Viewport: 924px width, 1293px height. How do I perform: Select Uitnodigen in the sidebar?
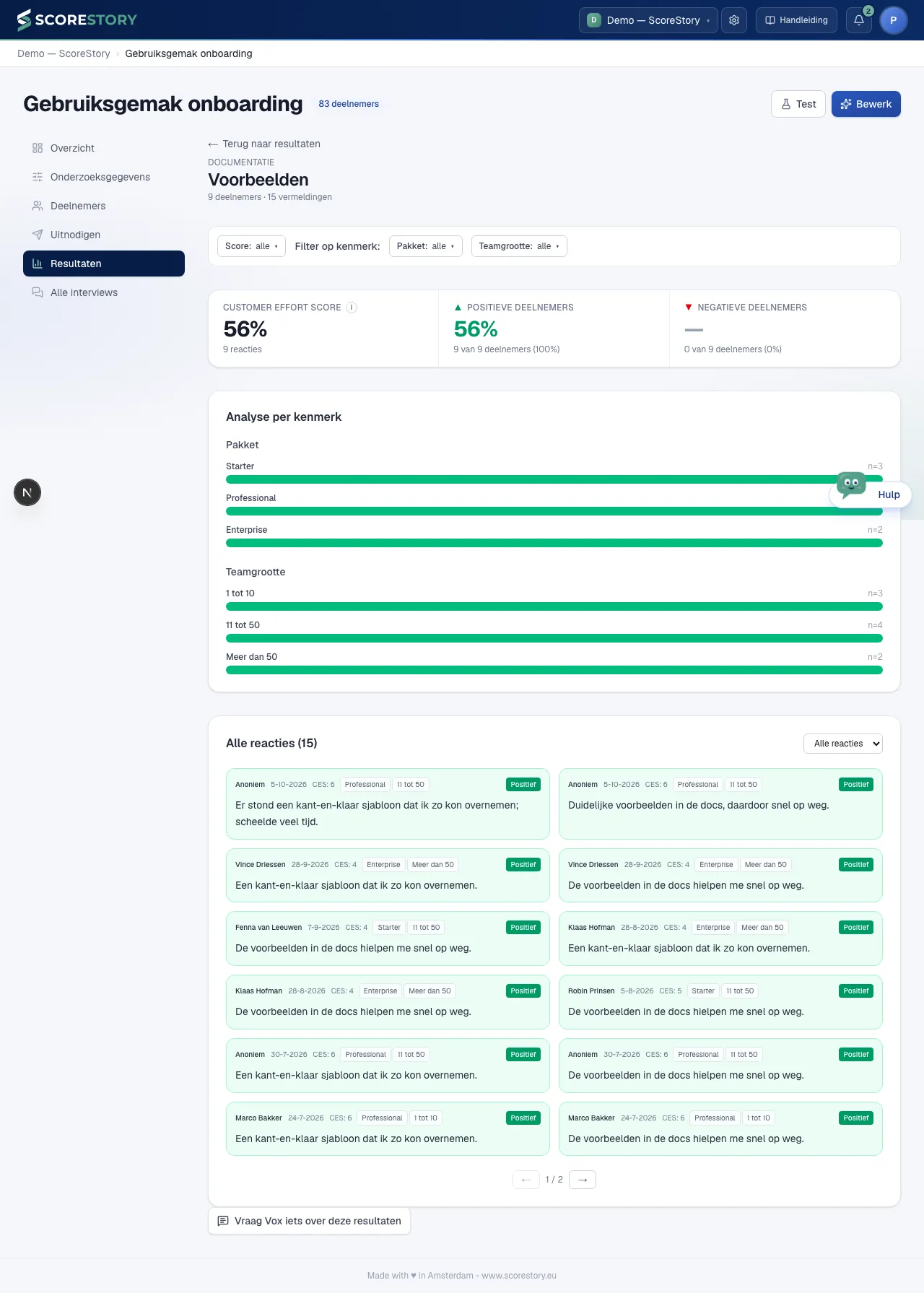[104, 235]
